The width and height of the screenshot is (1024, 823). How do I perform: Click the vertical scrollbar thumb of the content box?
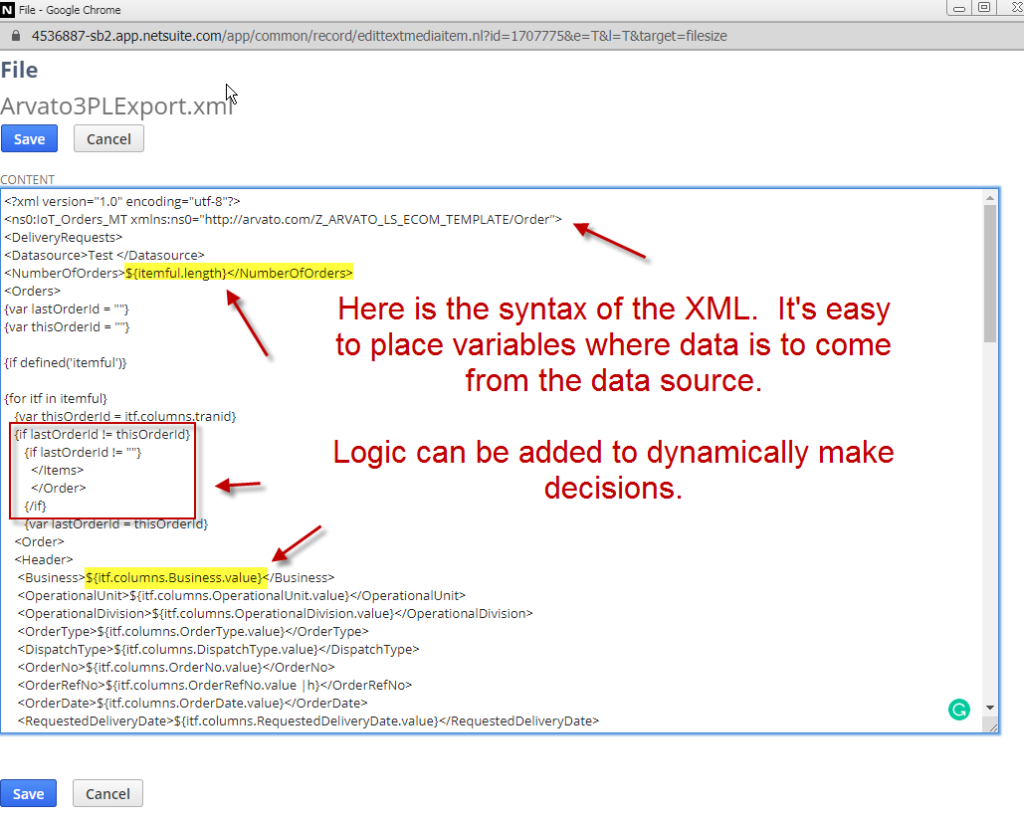click(x=990, y=273)
